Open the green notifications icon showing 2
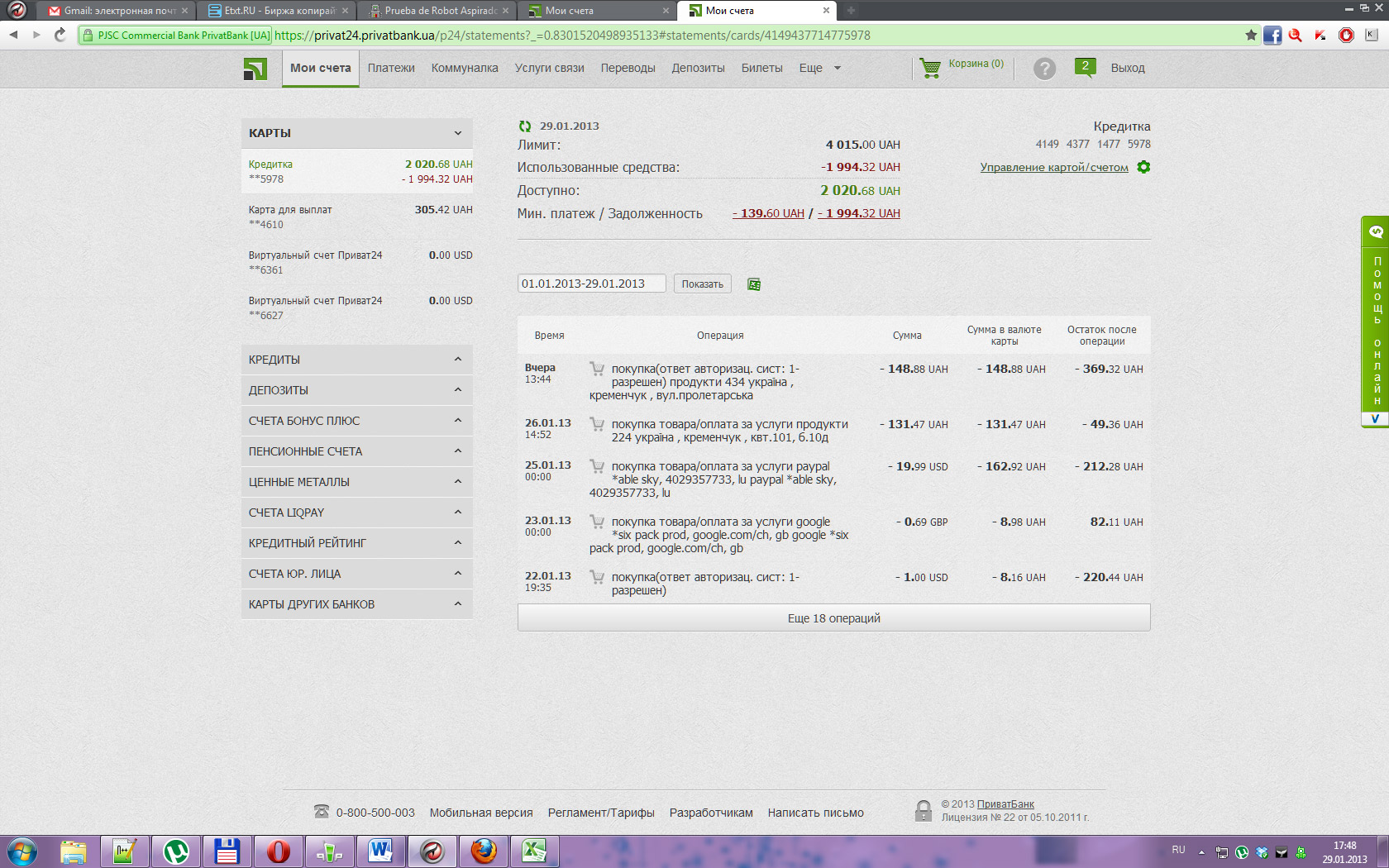This screenshot has width=1389, height=868. click(x=1085, y=68)
